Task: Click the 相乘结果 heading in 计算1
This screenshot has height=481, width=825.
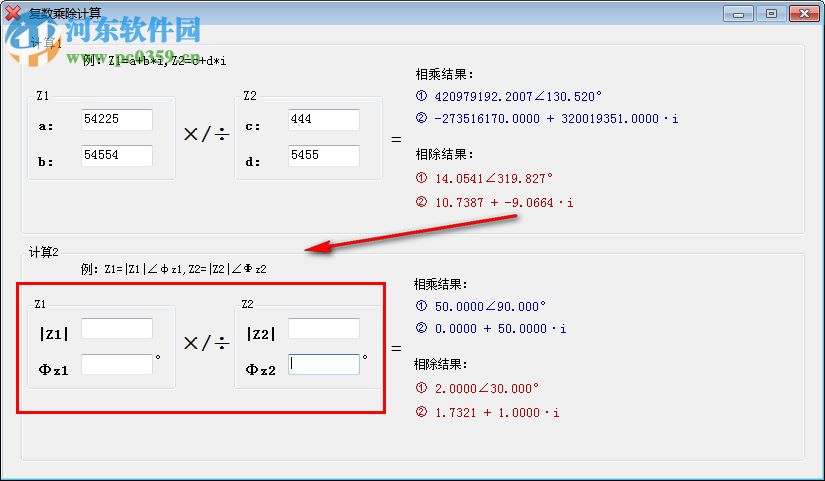Action: tap(444, 74)
